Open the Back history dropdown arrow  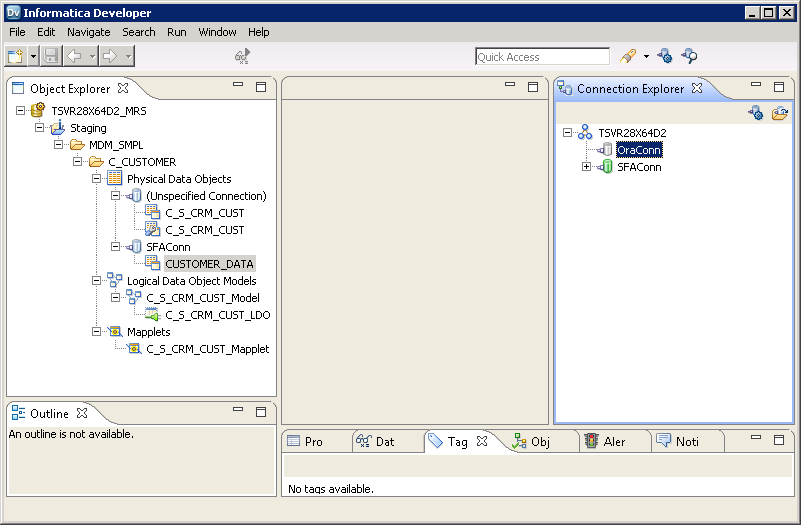point(92,56)
